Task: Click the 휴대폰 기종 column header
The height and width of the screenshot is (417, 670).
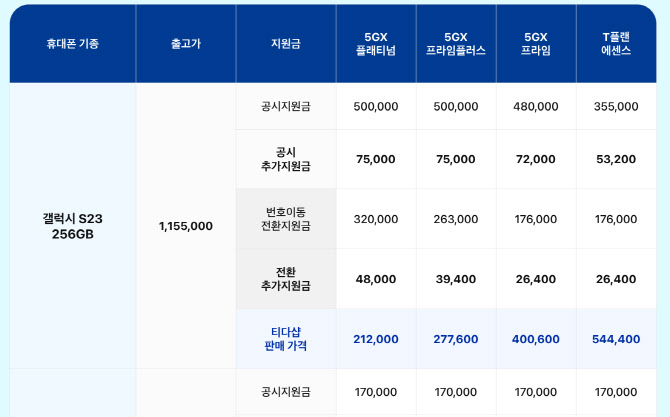Action: 73,44
